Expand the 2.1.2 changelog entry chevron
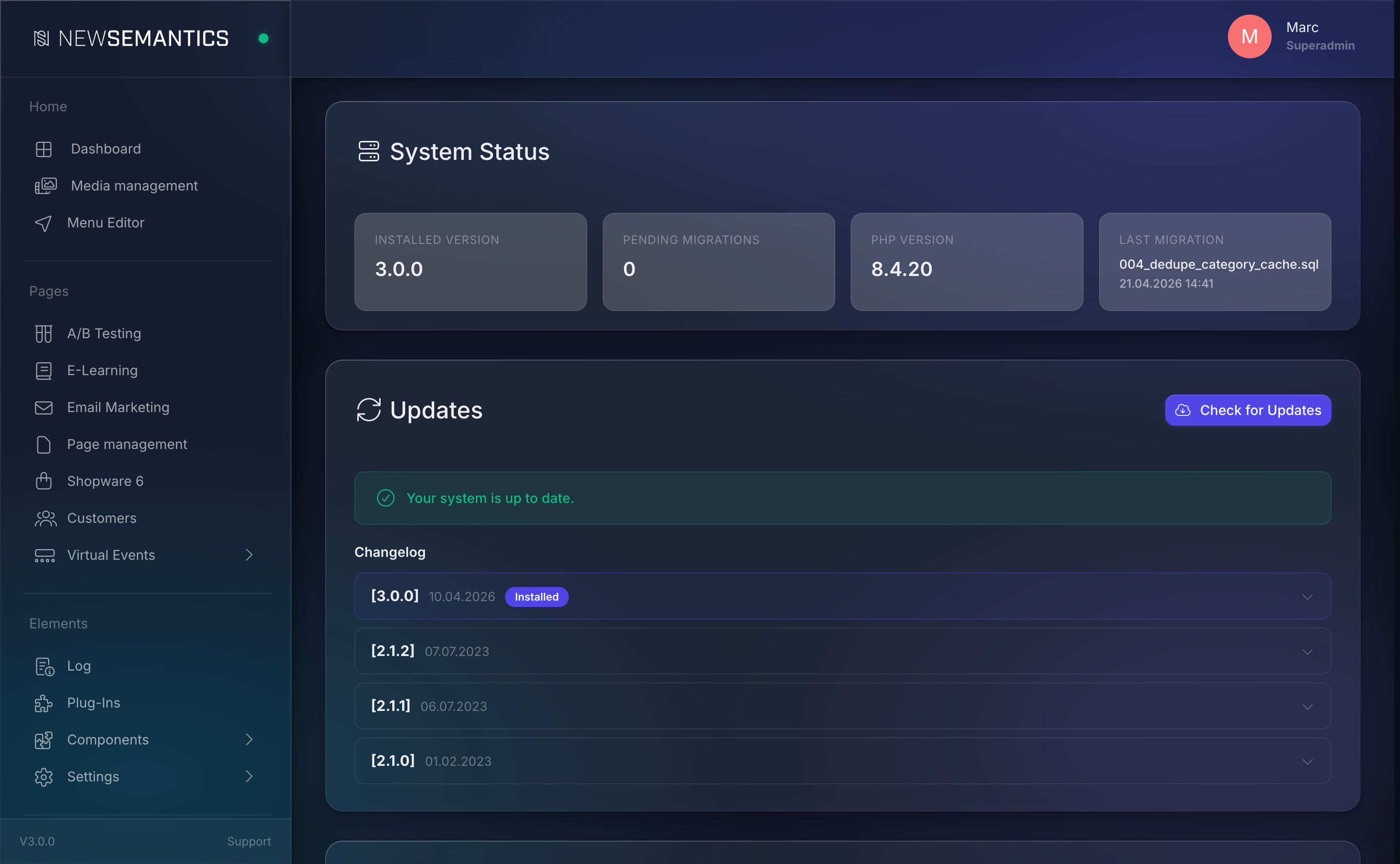Screen dimensions: 1400x864 click(1307, 652)
